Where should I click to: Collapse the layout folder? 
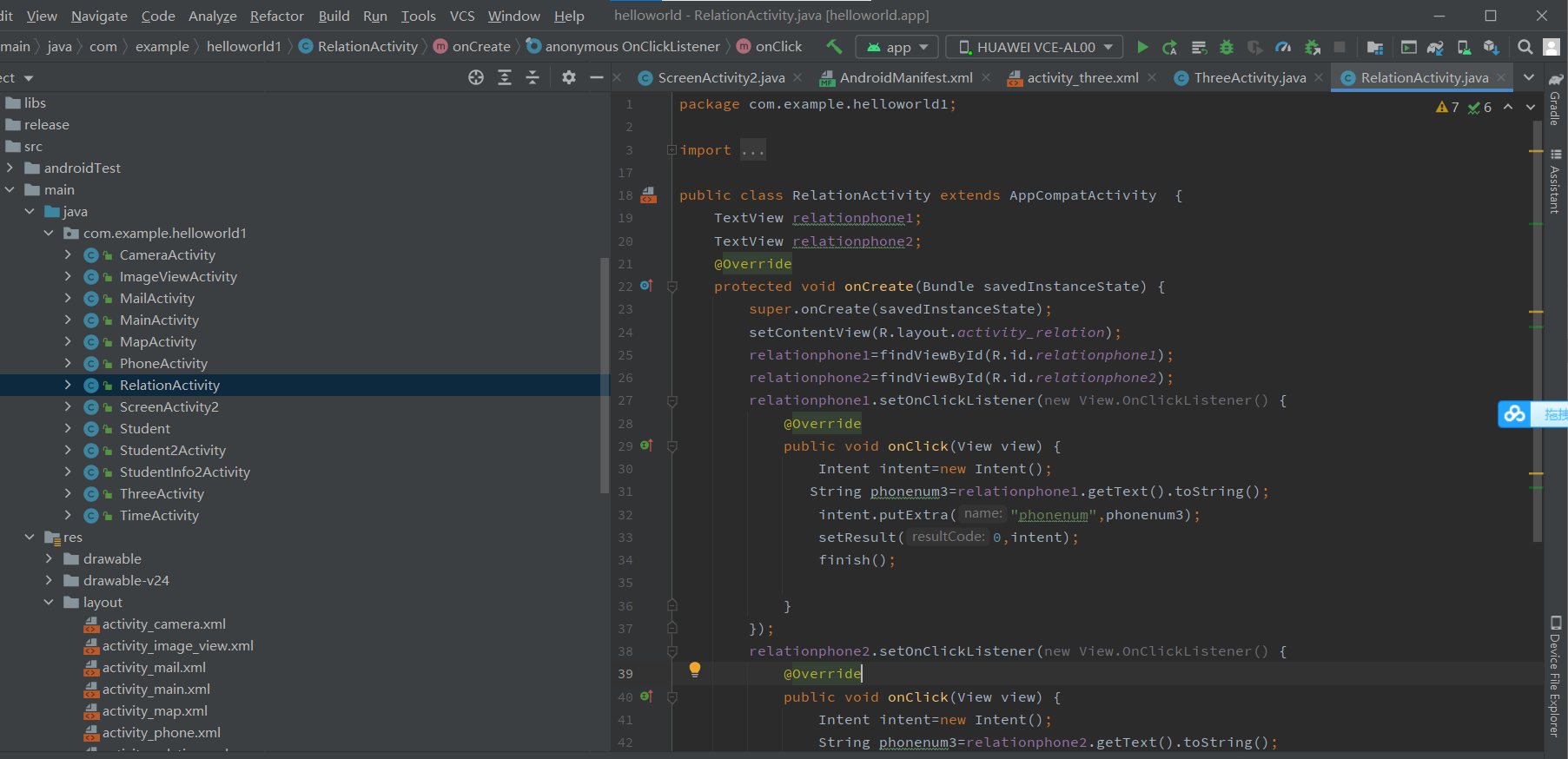click(49, 602)
